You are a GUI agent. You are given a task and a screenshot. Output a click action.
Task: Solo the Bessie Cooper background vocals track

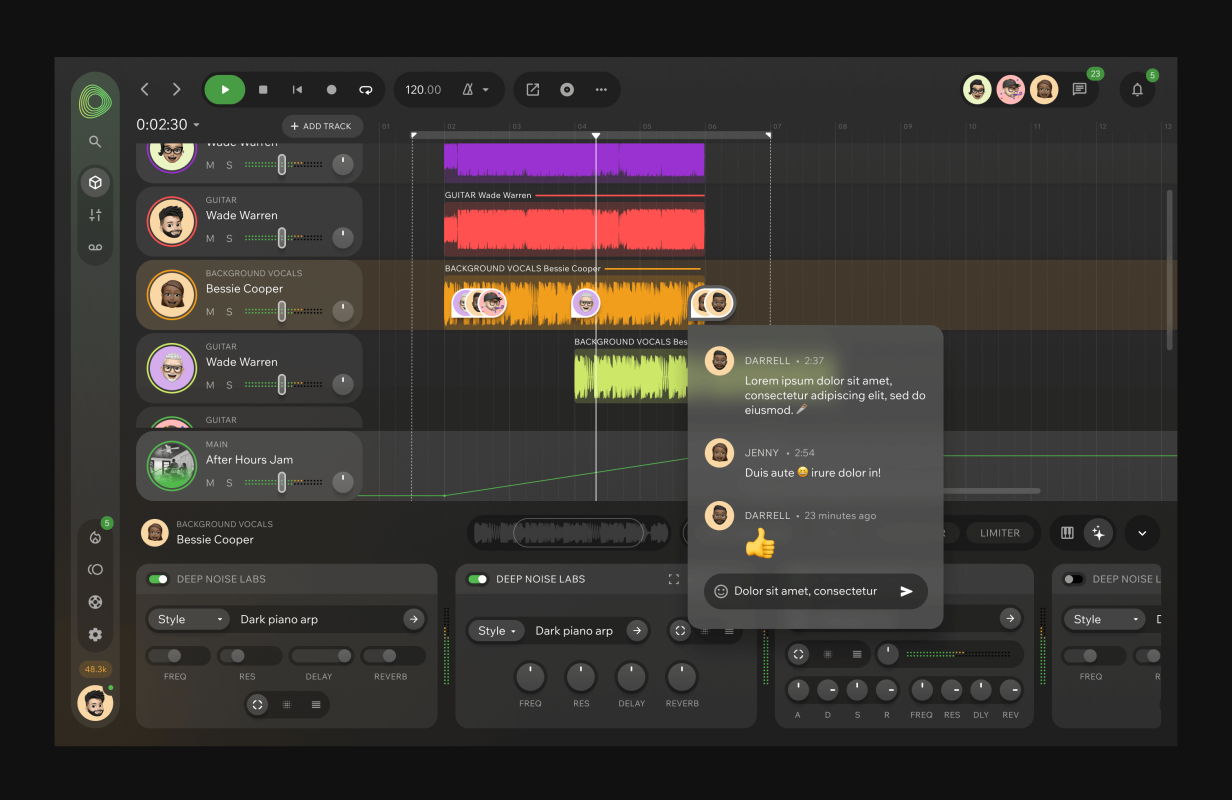point(229,312)
